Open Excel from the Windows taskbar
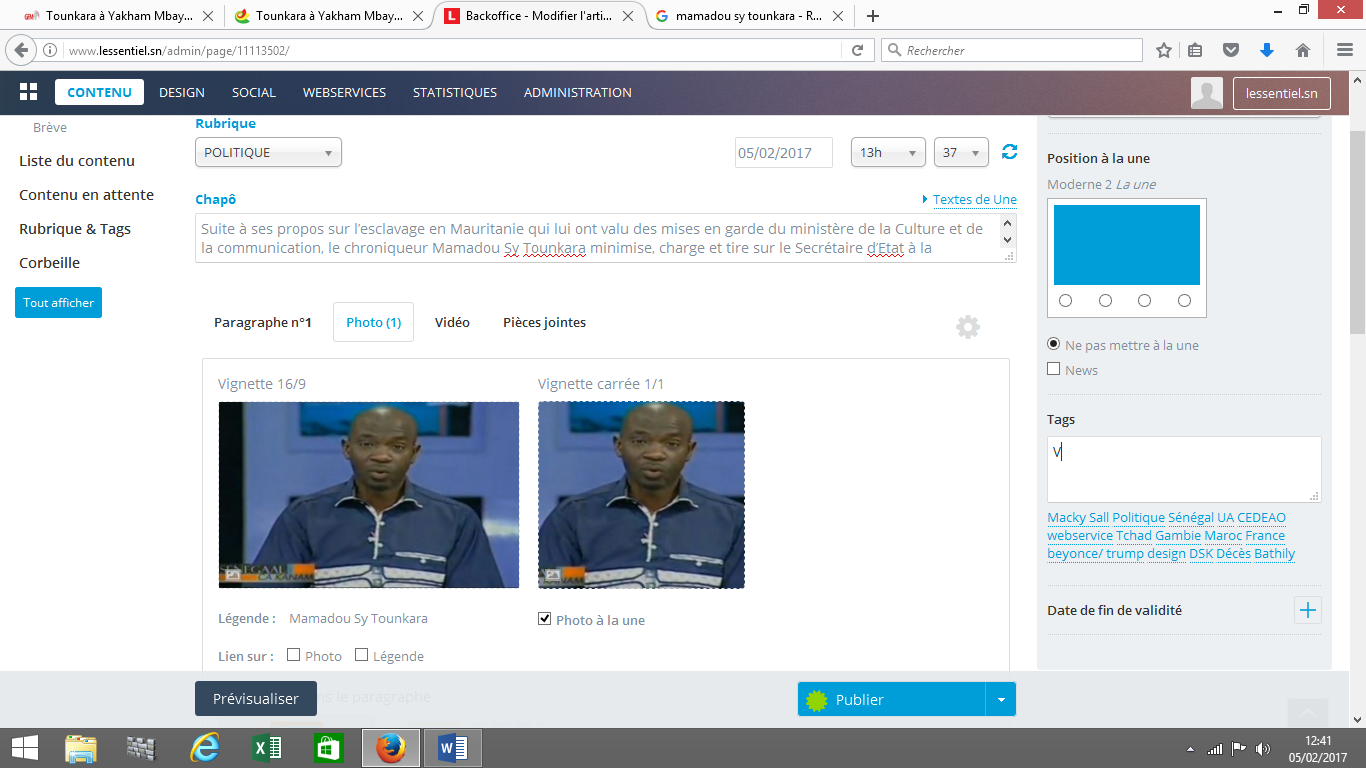The width and height of the screenshot is (1366, 768). (266, 748)
